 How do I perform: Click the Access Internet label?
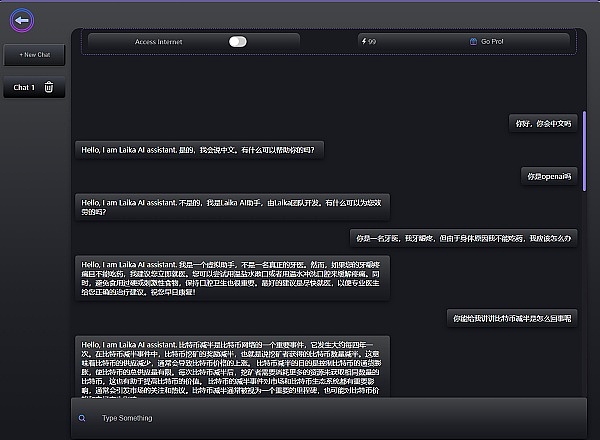(160, 42)
